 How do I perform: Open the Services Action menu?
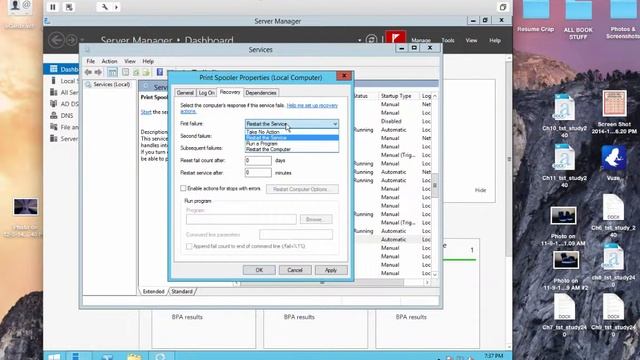[109, 61]
